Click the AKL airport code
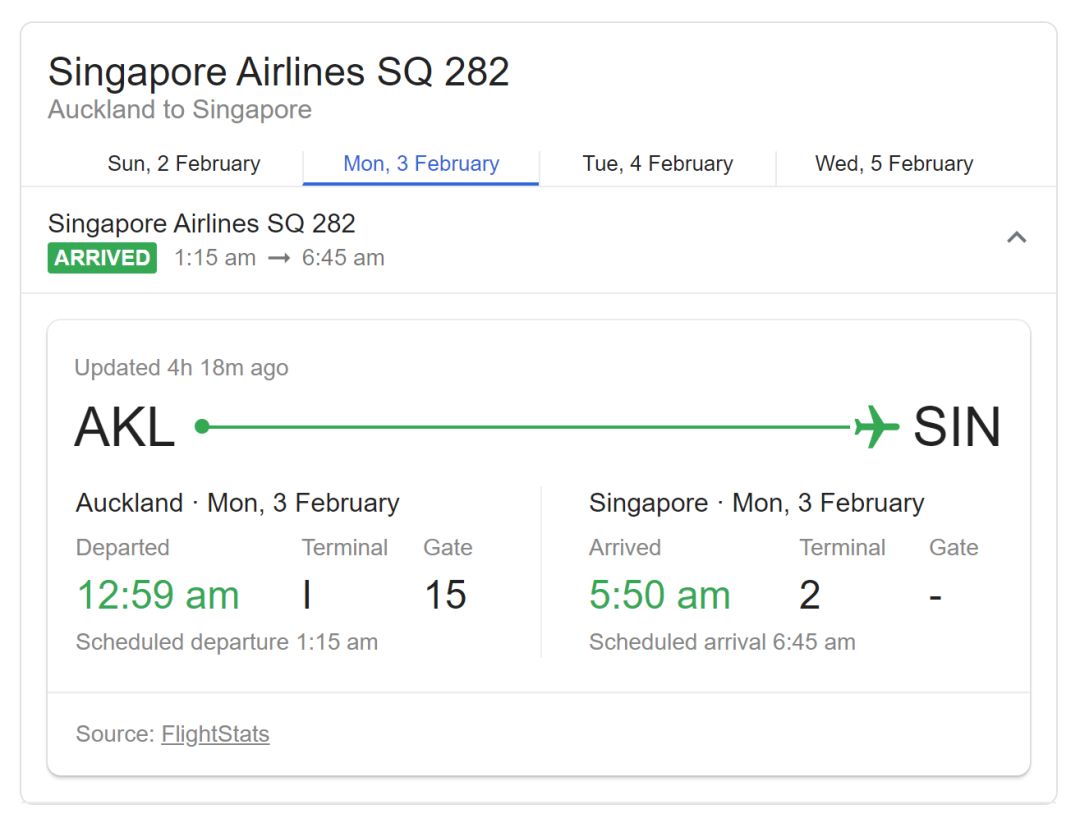 [125, 428]
